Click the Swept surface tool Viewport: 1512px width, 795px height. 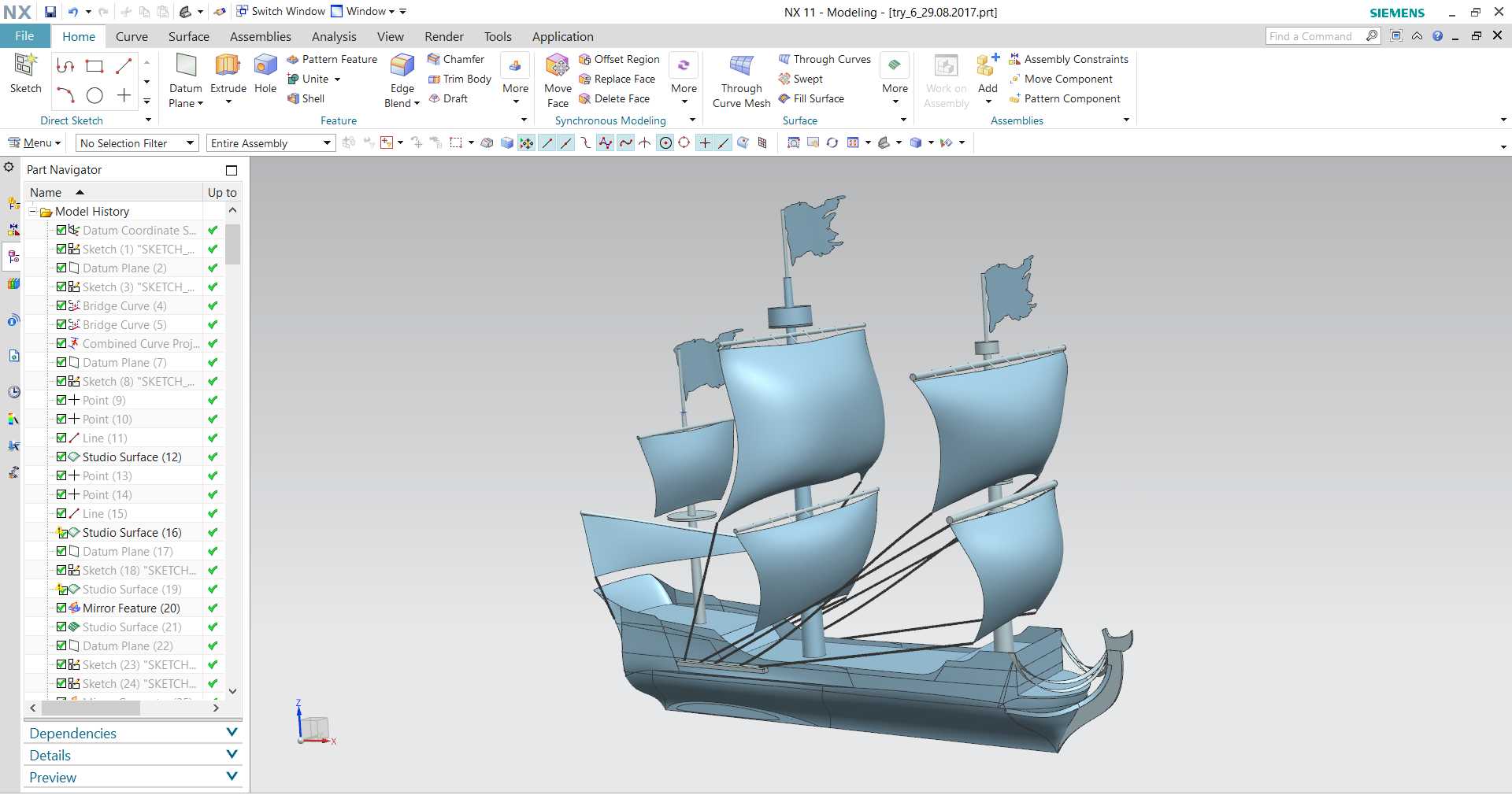(801, 79)
